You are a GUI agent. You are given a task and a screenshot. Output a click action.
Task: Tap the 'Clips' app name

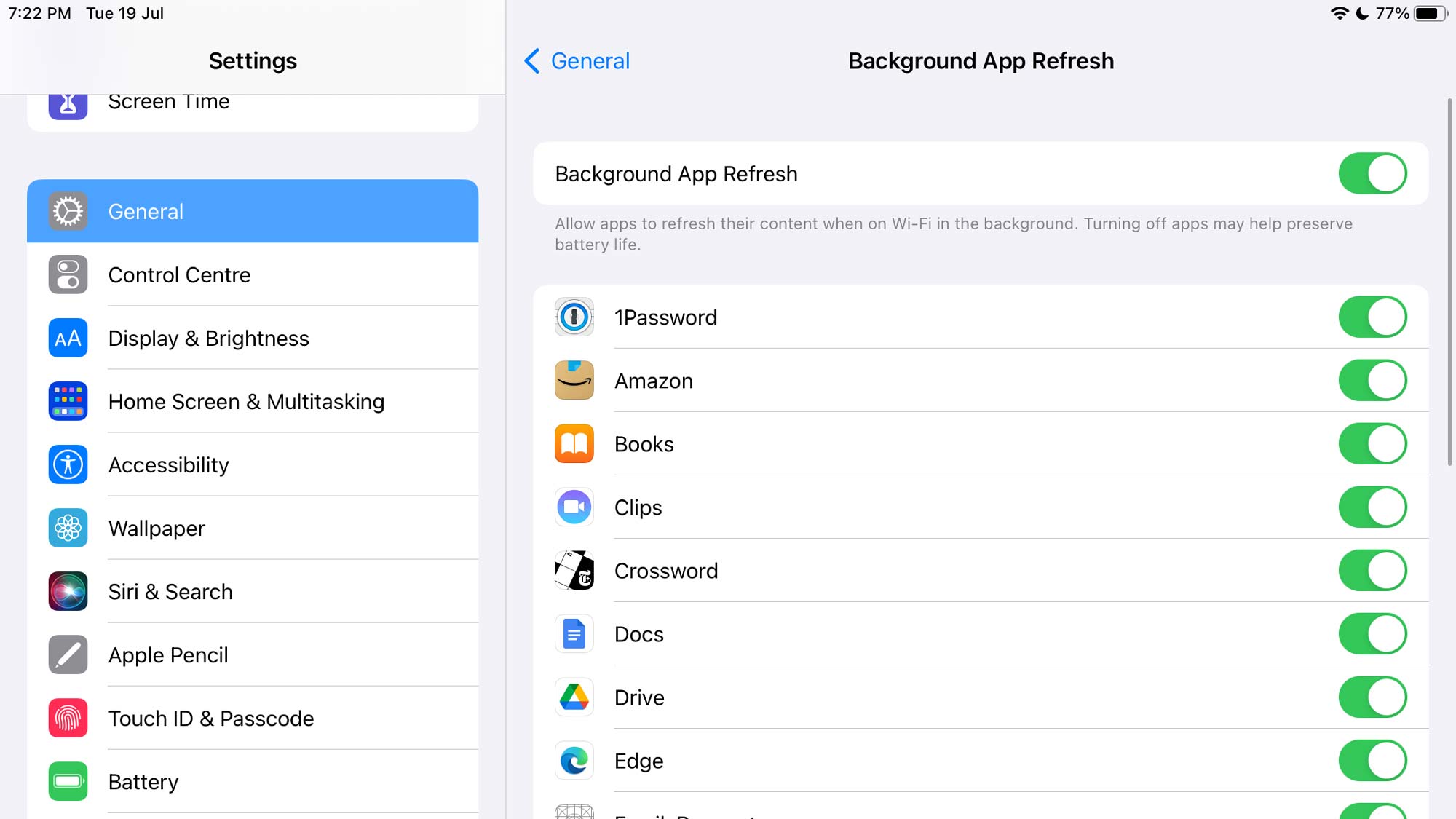click(x=638, y=507)
